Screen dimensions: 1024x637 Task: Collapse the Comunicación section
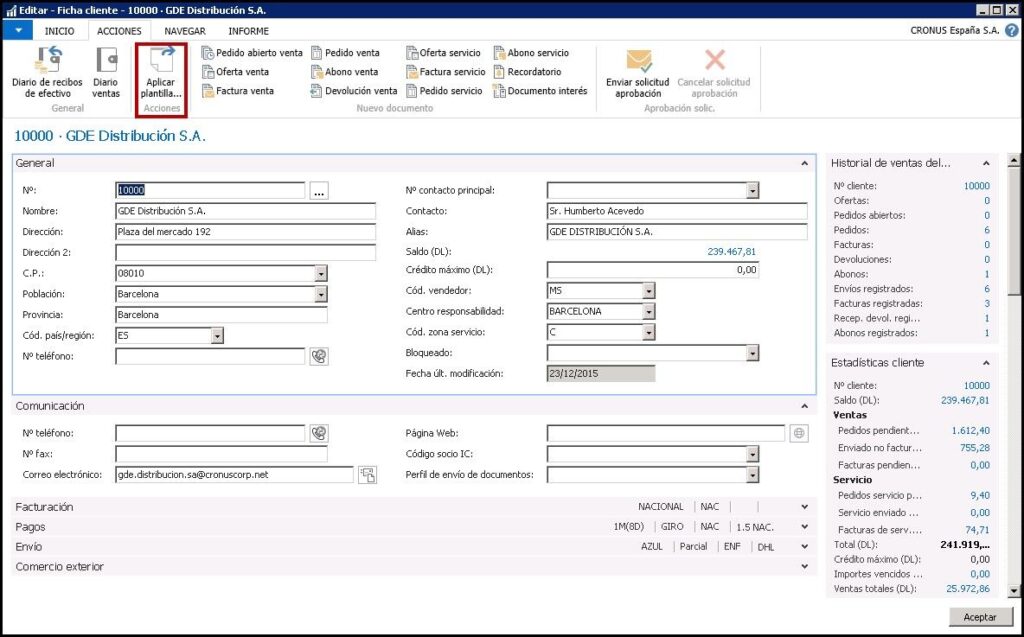[804, 406]
